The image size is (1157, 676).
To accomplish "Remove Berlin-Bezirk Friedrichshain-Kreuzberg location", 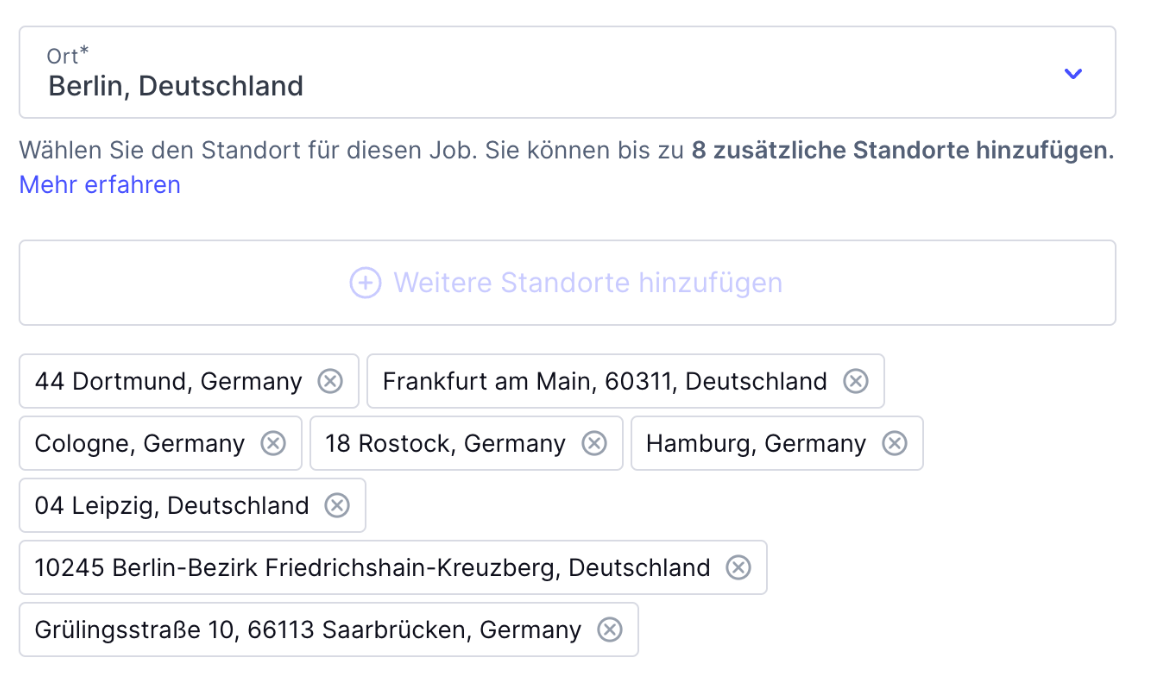I will point(738,567).
